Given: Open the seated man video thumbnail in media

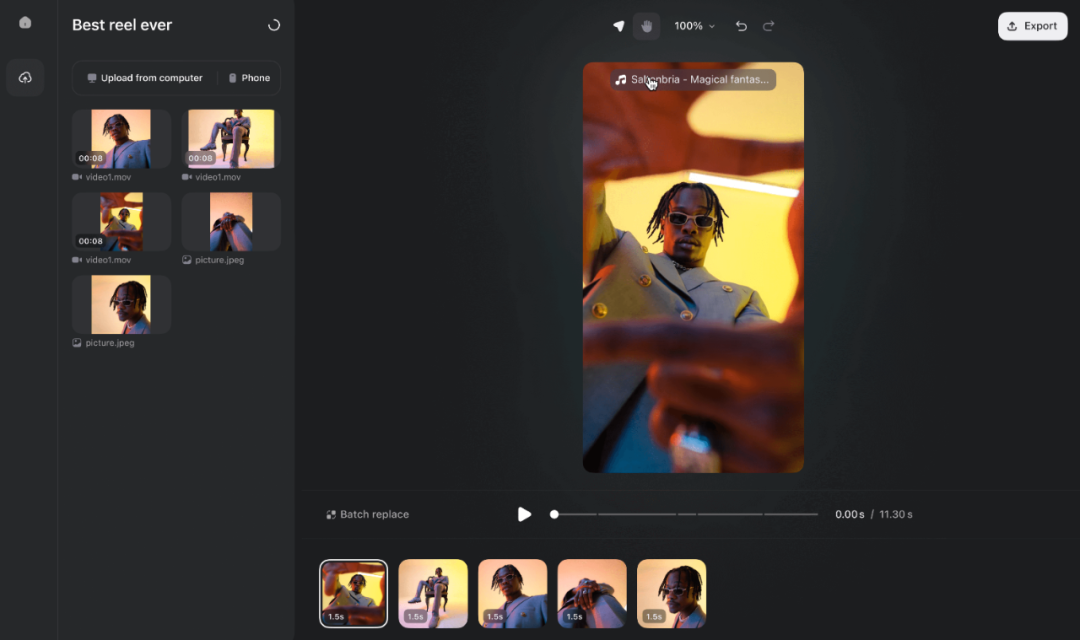Looking at the screenshot, I should (231, 139).
